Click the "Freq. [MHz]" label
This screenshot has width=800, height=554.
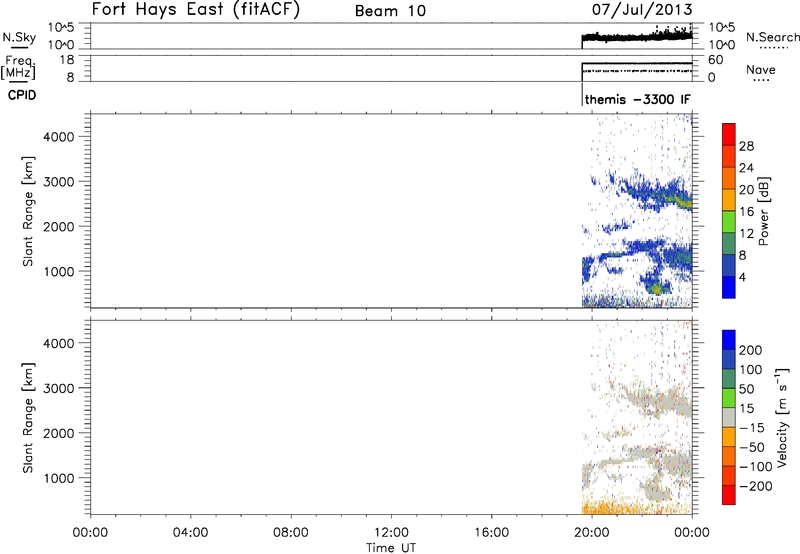point(19,67)
